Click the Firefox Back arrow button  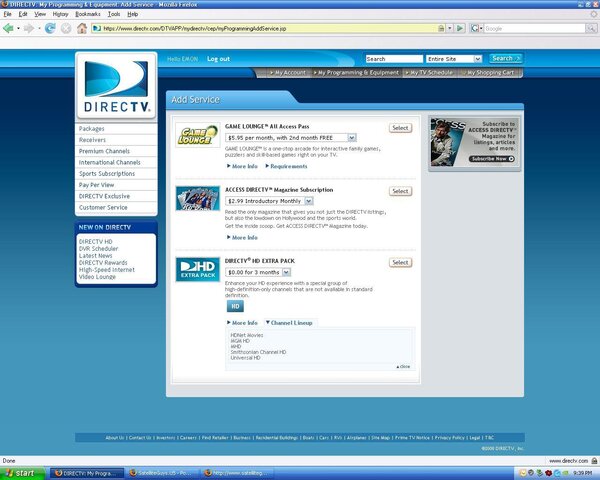click(8, 28)
